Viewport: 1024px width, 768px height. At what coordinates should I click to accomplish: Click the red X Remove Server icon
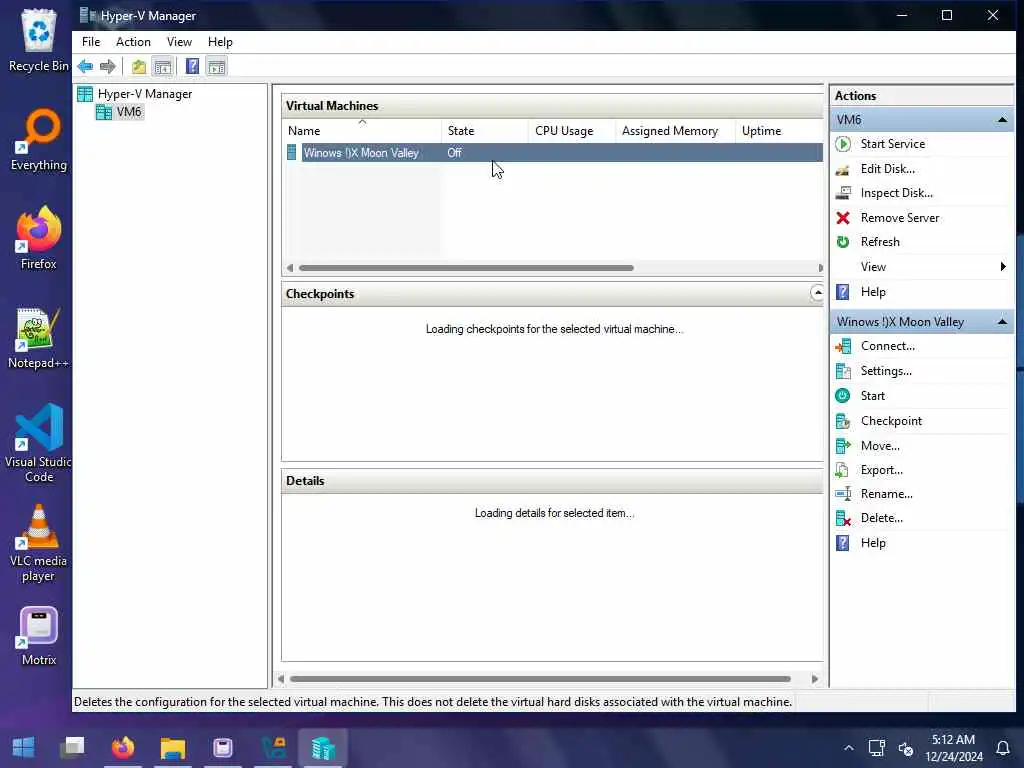[842, 218]
